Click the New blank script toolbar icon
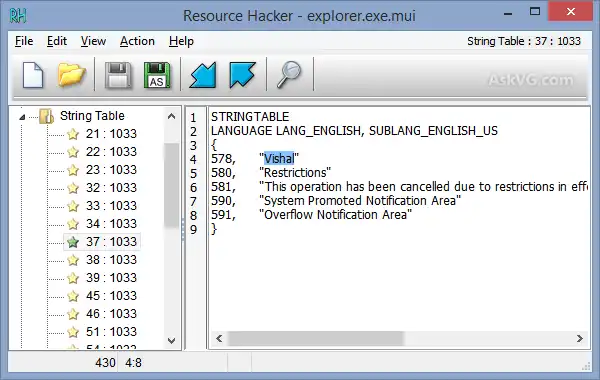The image size is (600, 380). click(x=33, y=75)
